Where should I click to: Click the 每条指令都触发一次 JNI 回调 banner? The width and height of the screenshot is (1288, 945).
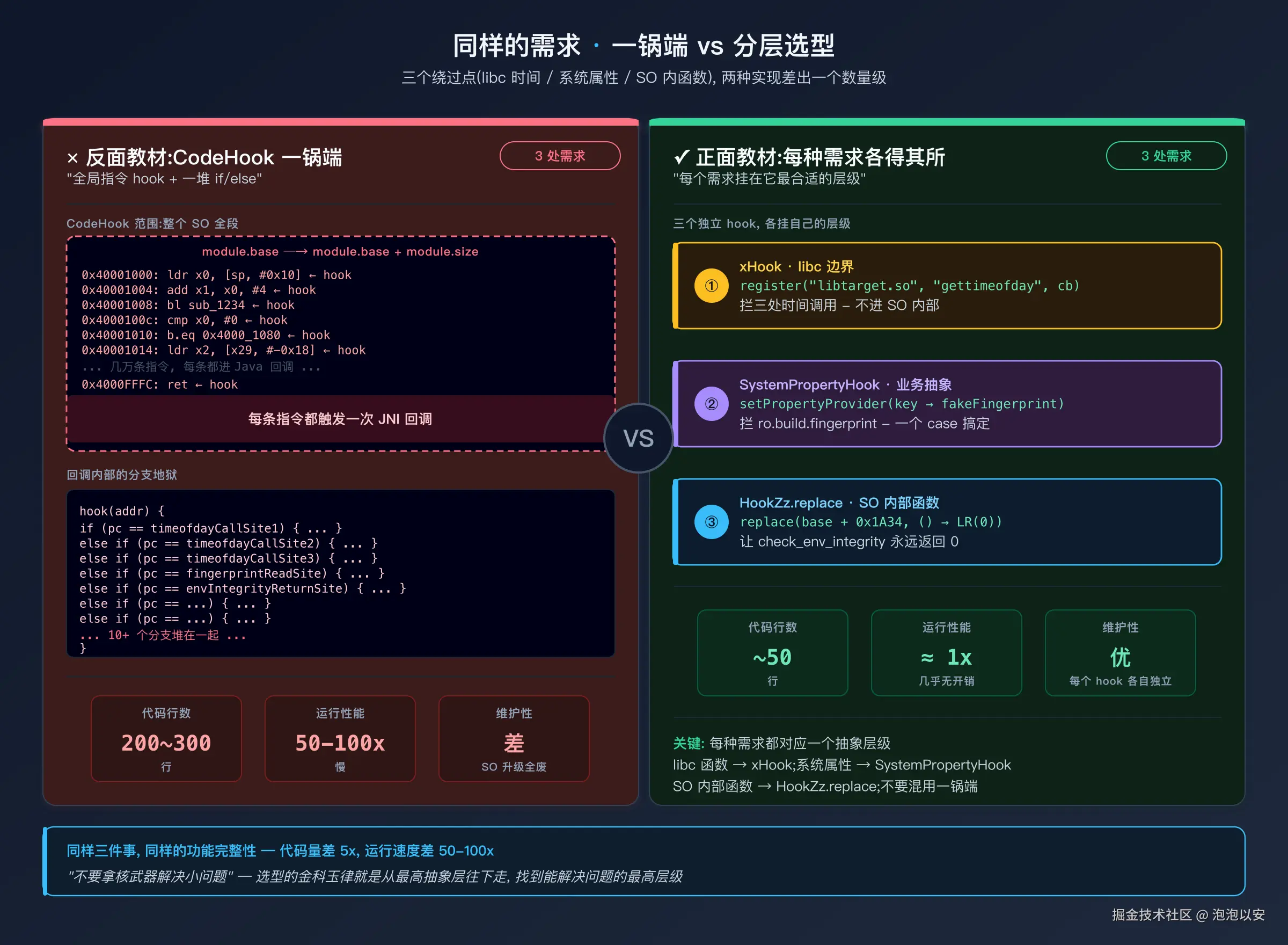coord(340,419)
